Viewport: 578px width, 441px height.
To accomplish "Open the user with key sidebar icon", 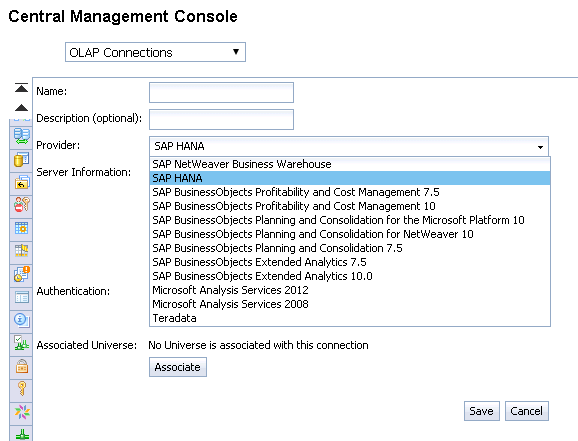I will click(21, 205).
